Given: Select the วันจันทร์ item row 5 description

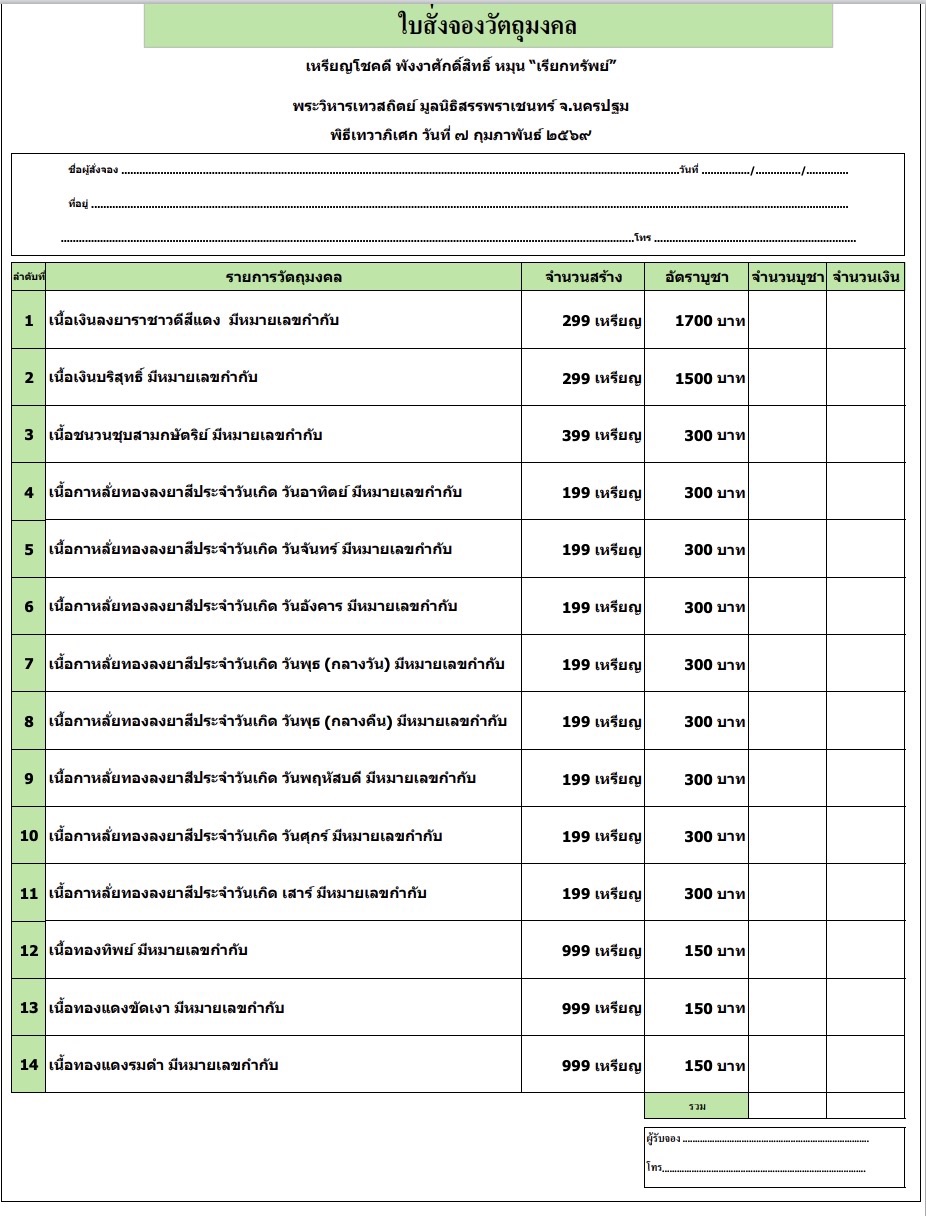Looking at the screenshot, I should pos(250,549).
